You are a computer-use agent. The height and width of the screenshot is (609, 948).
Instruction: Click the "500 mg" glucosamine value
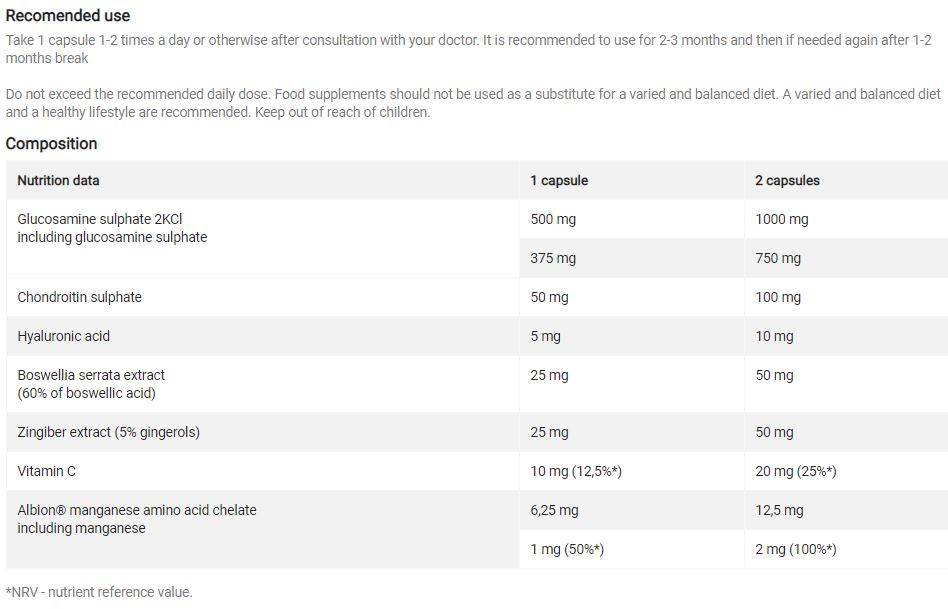[x=553, y=219]
